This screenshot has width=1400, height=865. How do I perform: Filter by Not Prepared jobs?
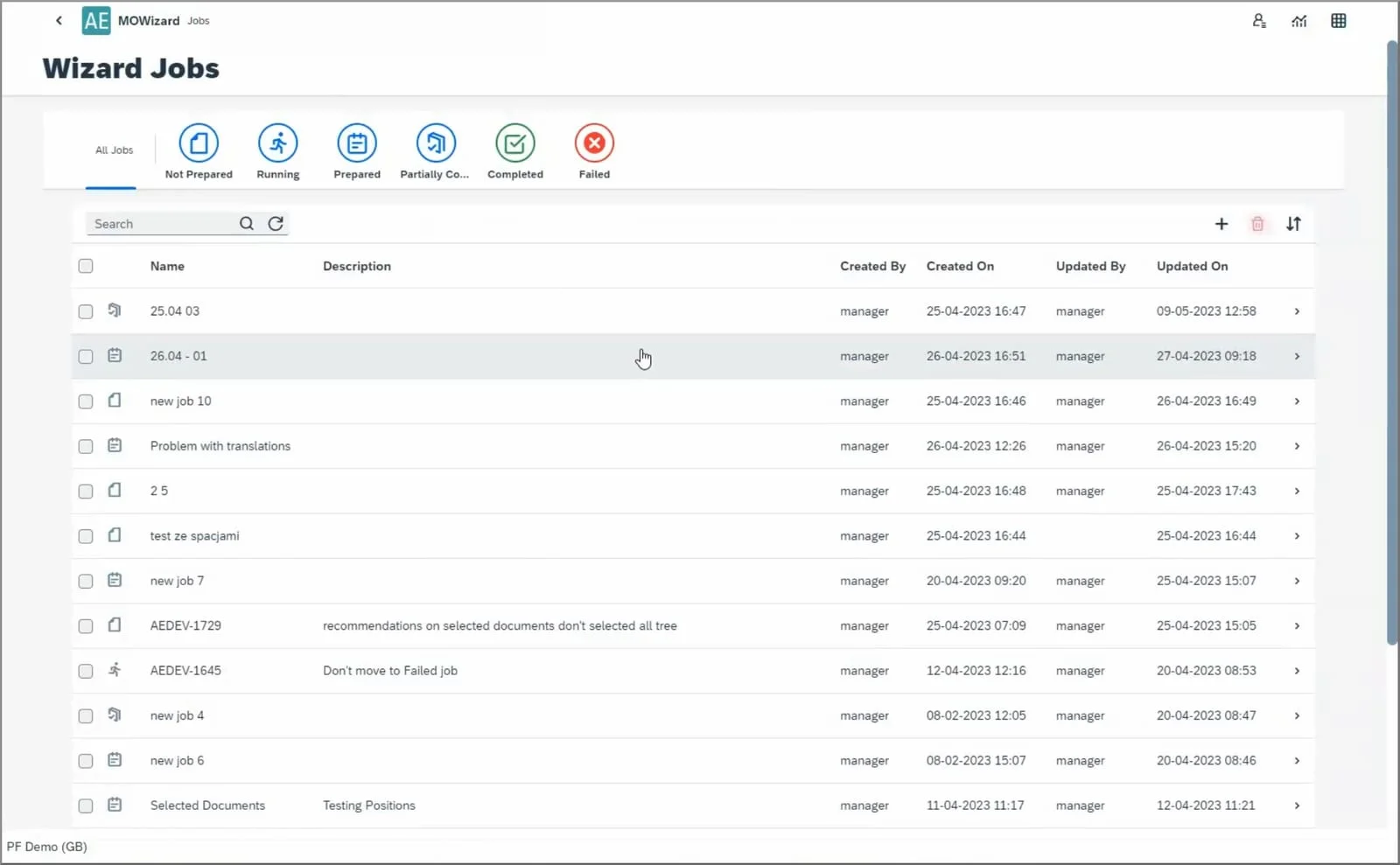click(x=199, y=151)
